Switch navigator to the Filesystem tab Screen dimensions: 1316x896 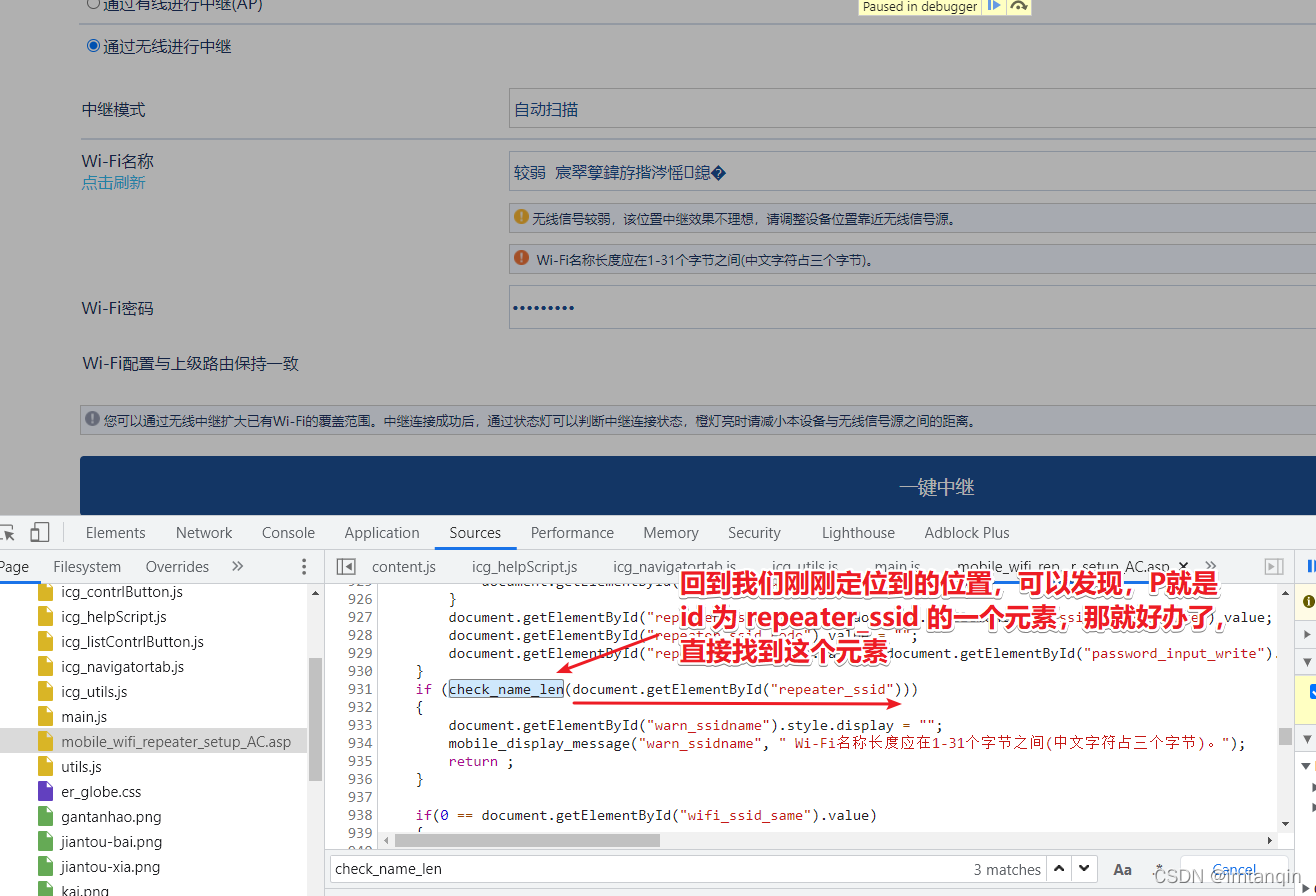pyautogui.click(x=87, y=566)
